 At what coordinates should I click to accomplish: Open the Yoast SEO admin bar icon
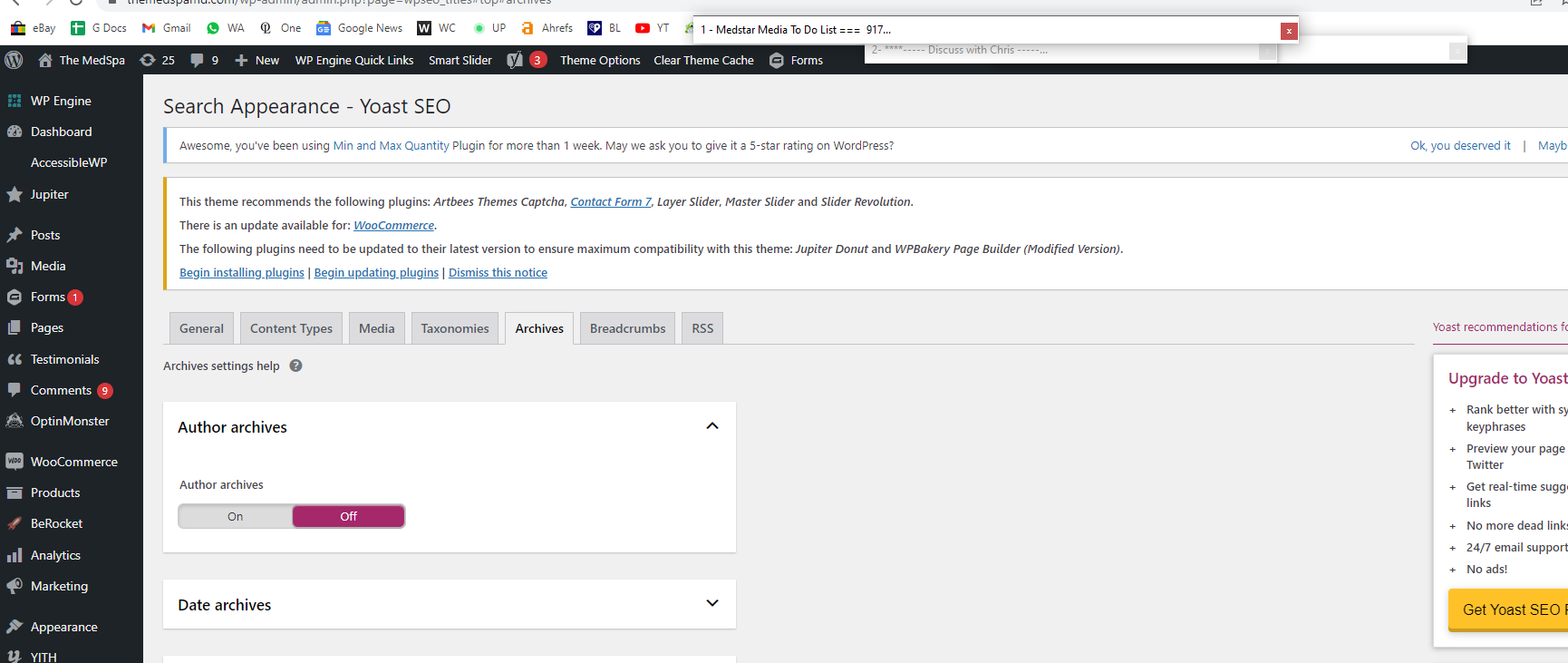coord(515,60)
